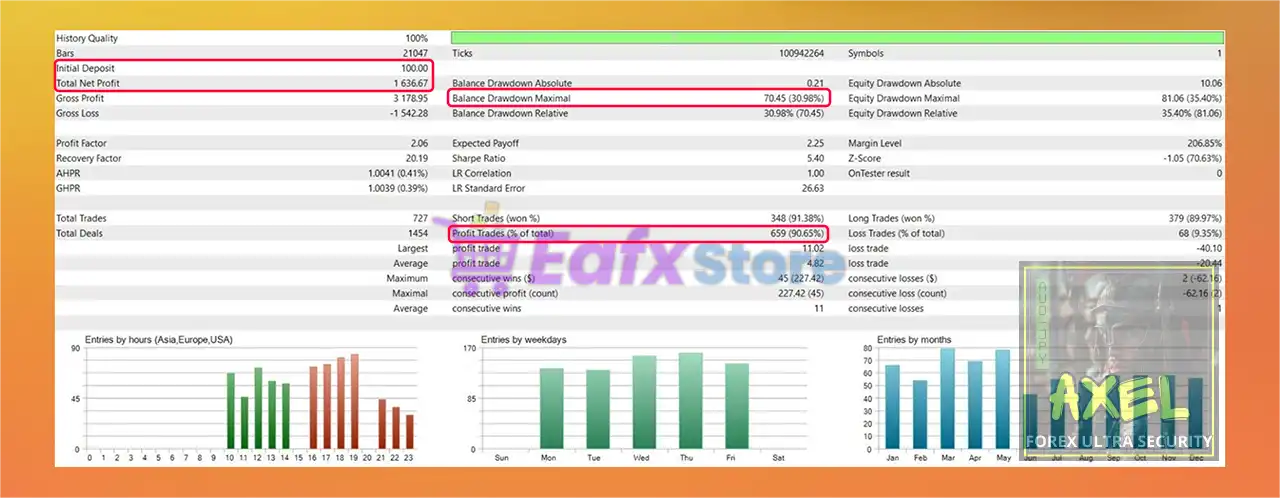Select the GHPR value 1.0039 (0.39%)
Viewport: 1280px width, 498px height.
click(x=398, y=188)
